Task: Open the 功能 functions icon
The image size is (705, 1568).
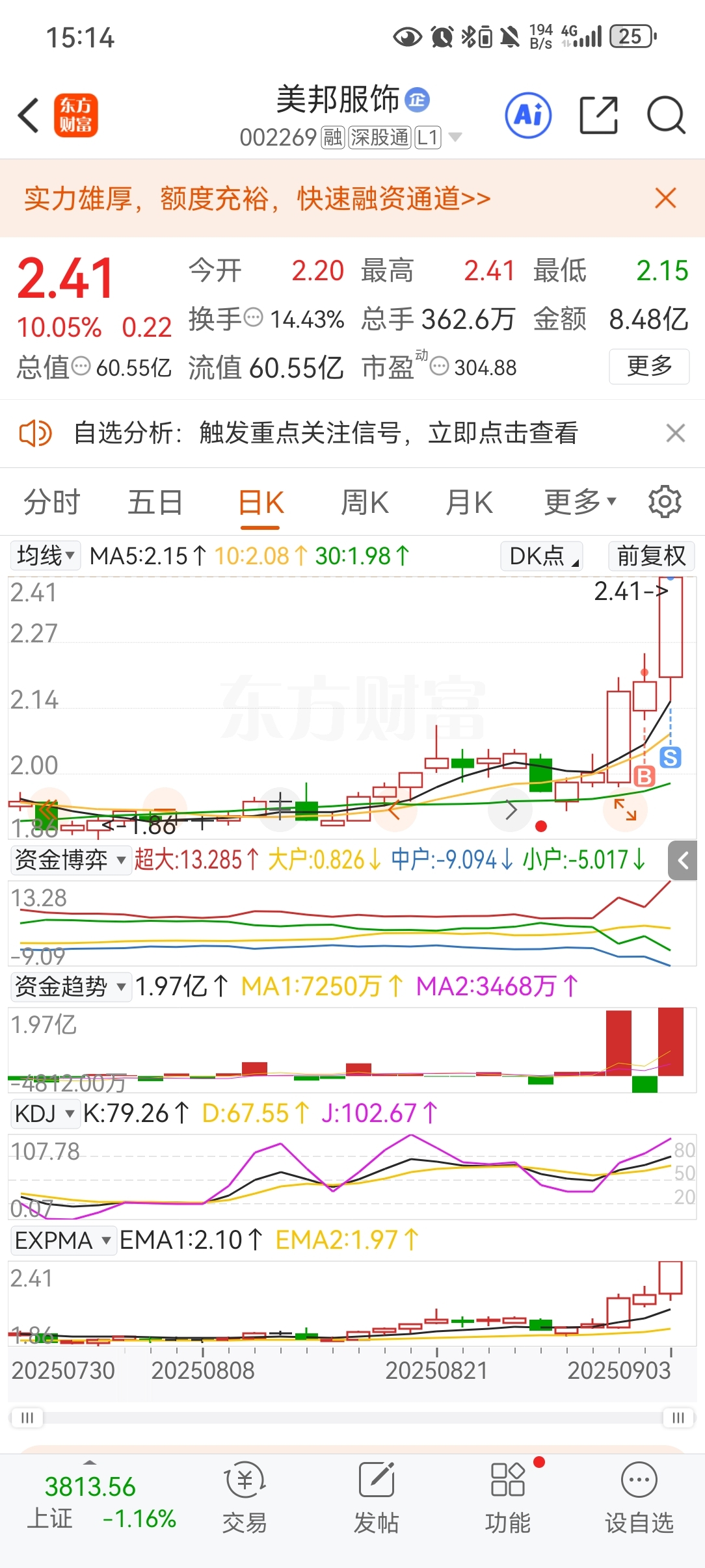Action: click(508, 1498)
